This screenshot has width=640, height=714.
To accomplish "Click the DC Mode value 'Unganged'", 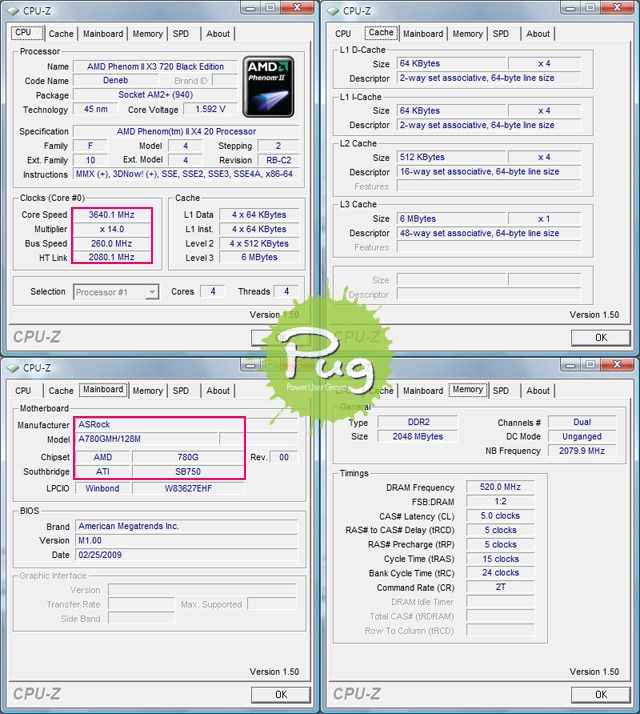I will click(582, 437).
